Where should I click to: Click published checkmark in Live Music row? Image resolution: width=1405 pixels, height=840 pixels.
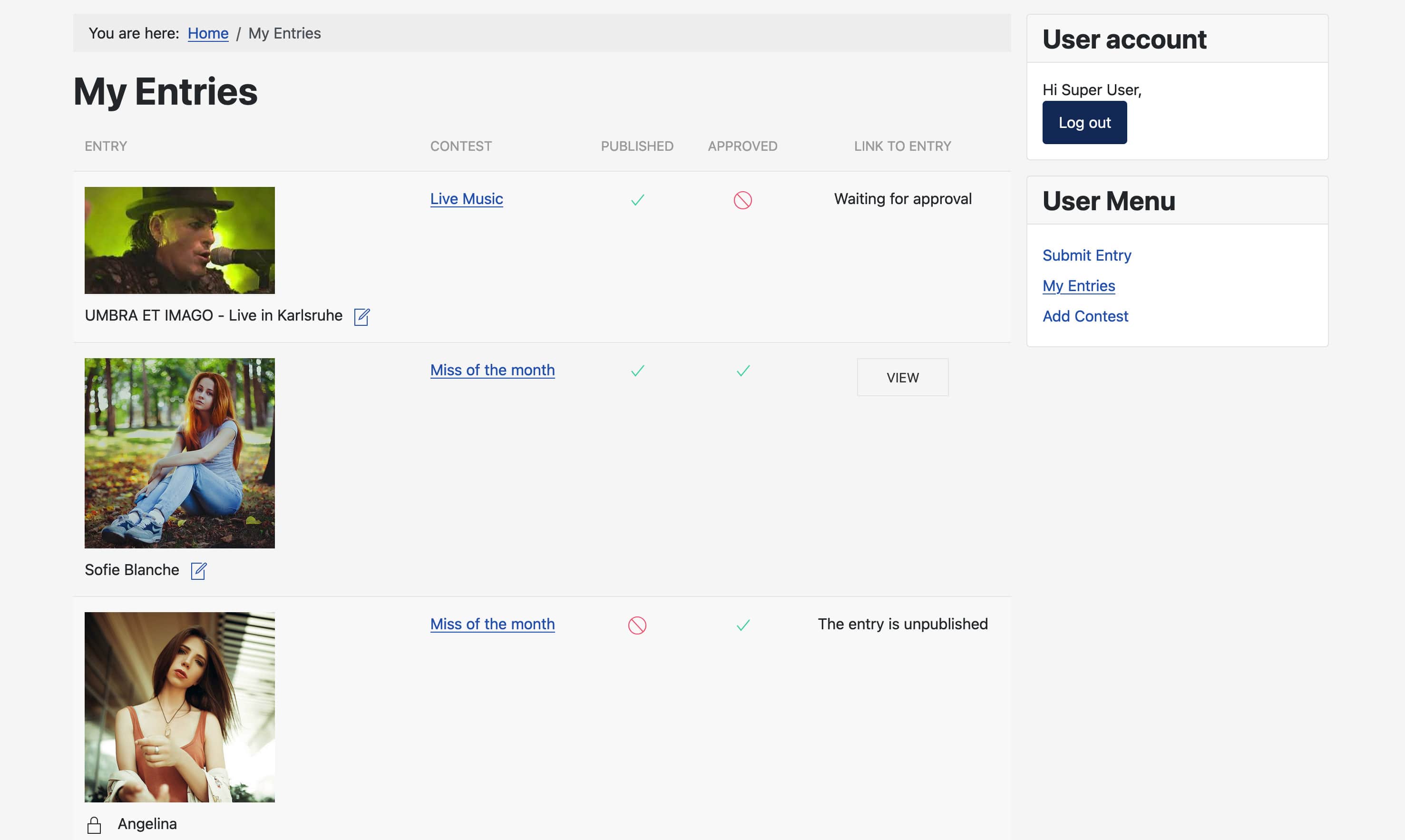(637, 200)
